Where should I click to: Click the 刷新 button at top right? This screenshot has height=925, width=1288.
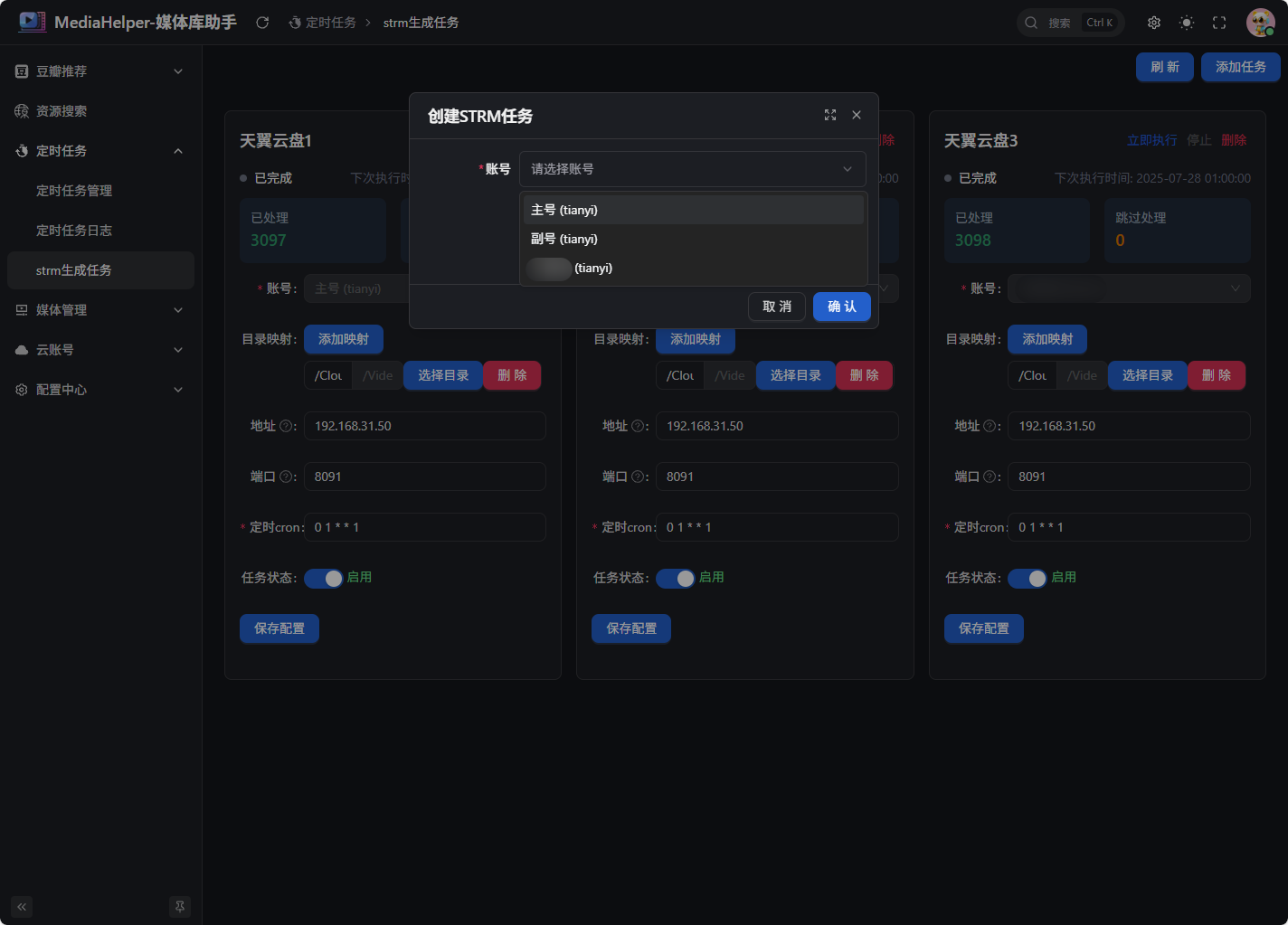[1165, 67]
